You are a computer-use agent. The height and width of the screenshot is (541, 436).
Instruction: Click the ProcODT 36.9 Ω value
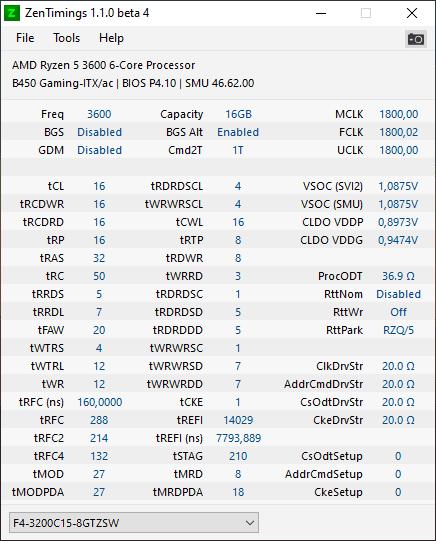coord(398,276)
